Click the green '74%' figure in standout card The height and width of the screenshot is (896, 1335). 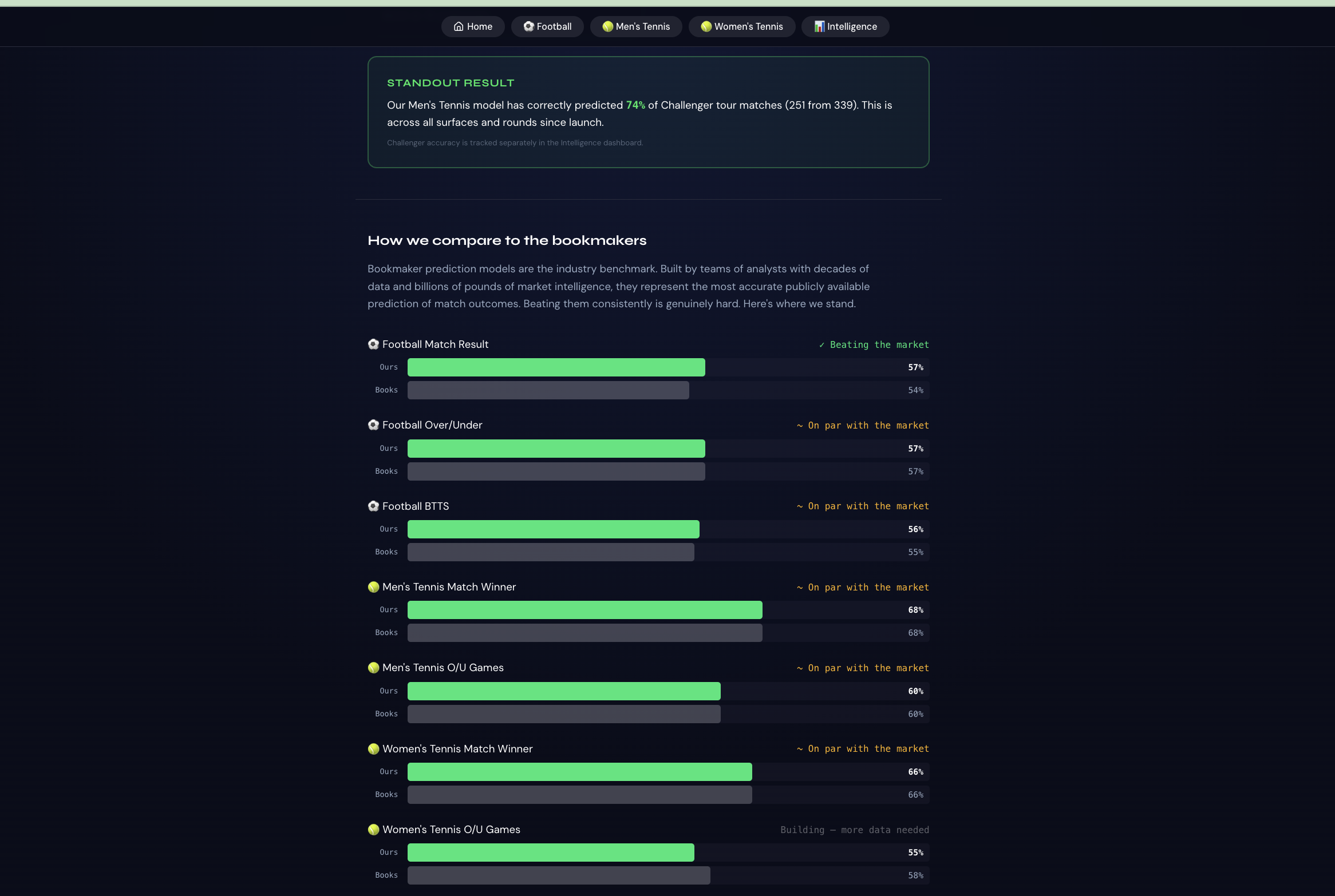[635, 105]
